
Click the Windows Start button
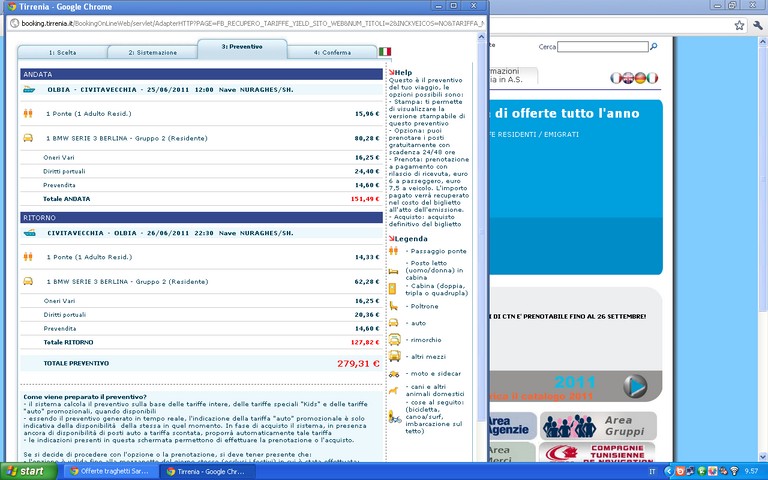27,470
